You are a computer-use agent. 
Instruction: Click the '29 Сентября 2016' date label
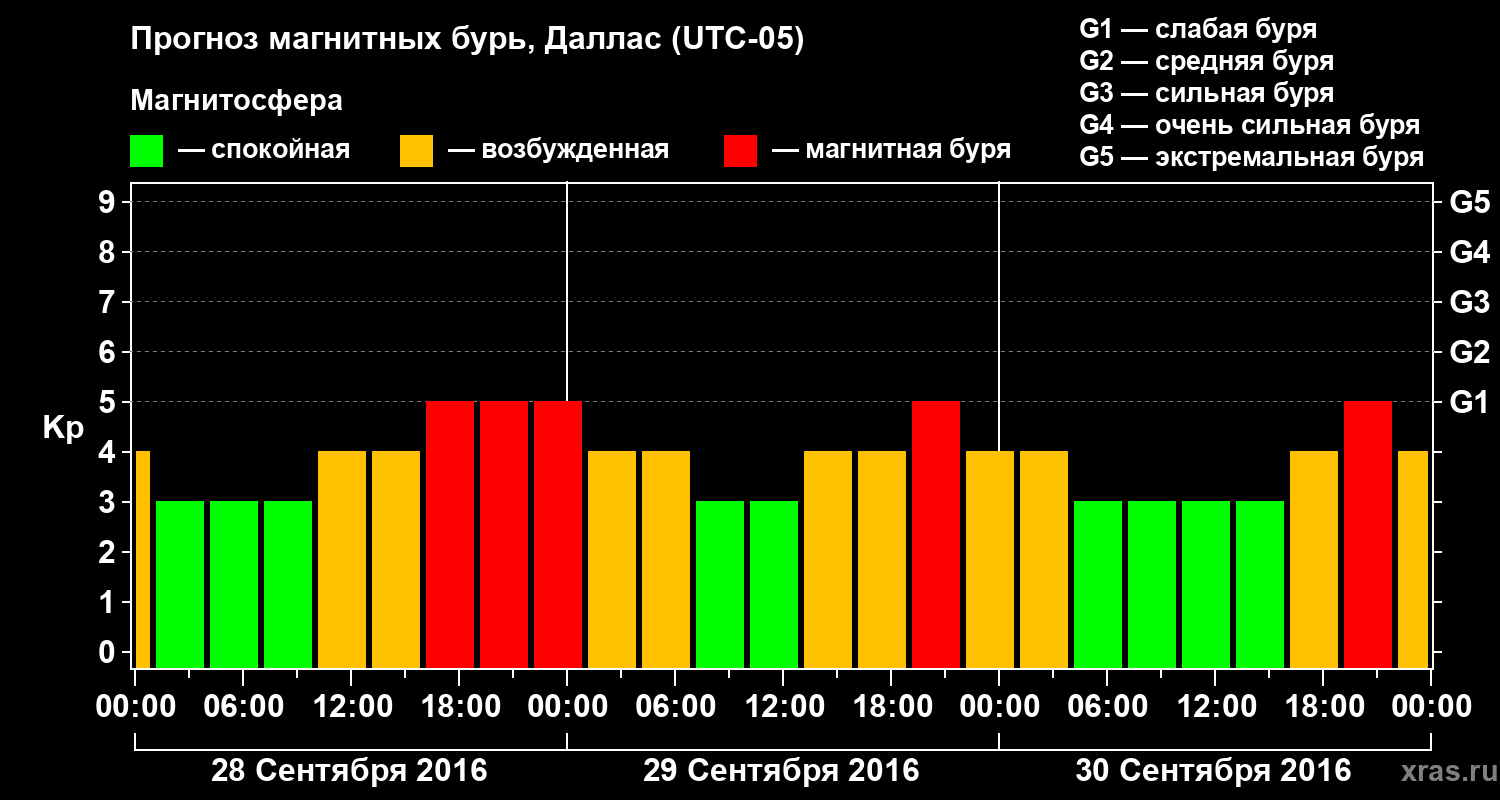pos(781,771)
